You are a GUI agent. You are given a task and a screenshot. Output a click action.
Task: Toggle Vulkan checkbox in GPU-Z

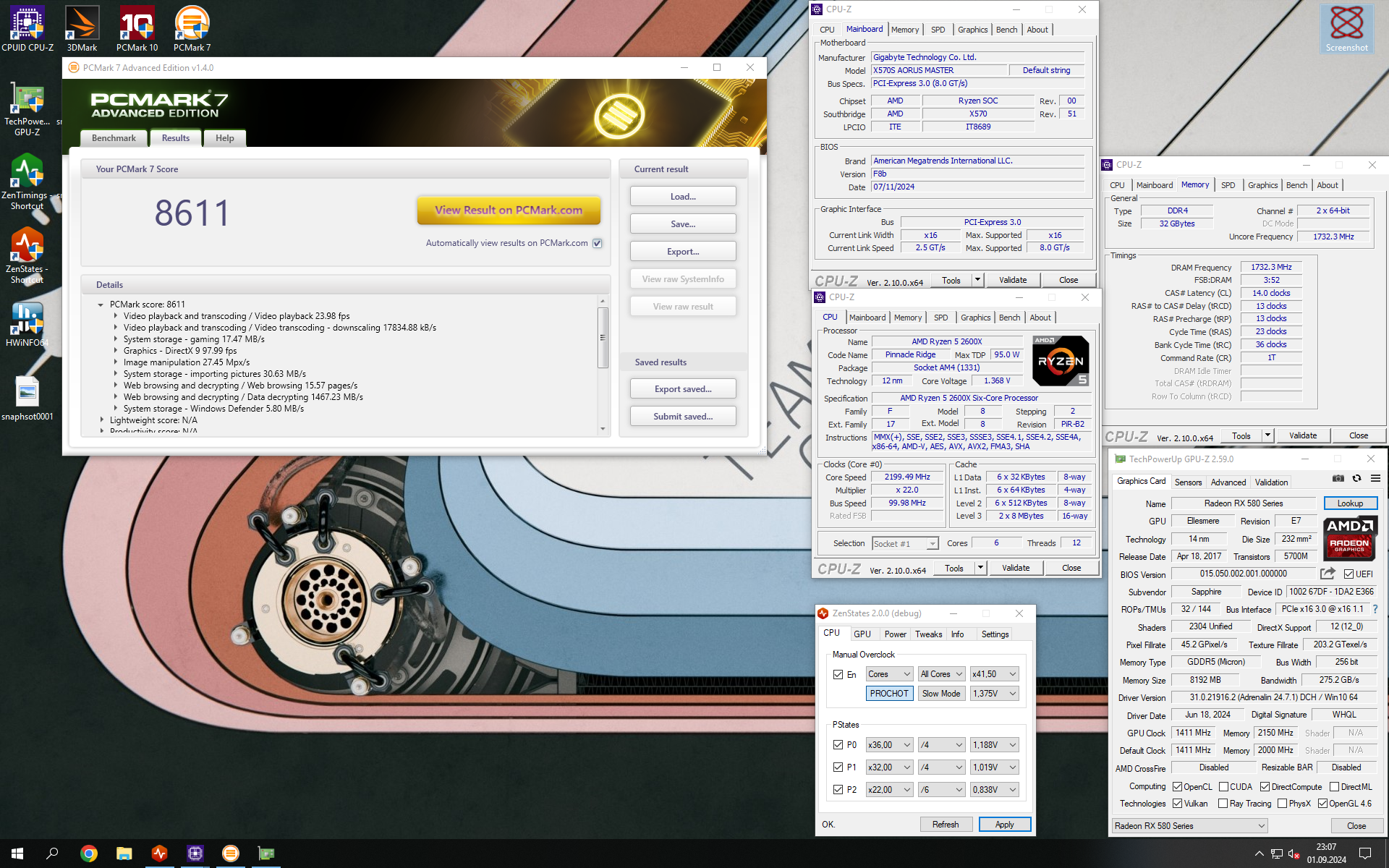point(1178,803)
